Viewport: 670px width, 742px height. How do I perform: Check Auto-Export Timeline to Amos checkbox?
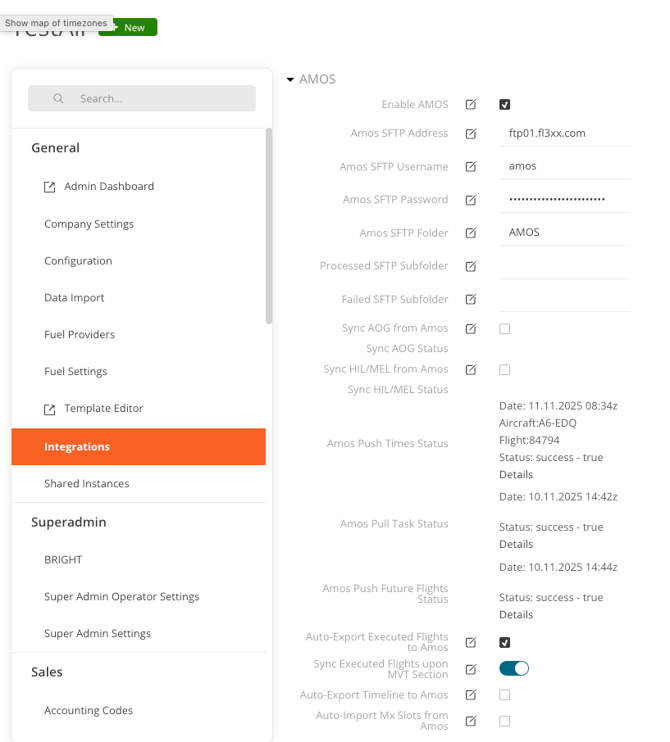(505, 695)
